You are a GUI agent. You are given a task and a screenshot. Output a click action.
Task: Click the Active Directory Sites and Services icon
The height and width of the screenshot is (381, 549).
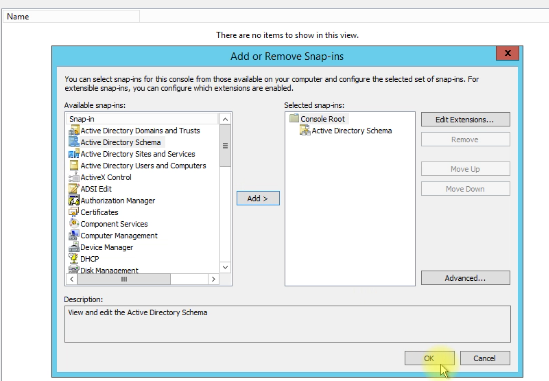point(74,154)
